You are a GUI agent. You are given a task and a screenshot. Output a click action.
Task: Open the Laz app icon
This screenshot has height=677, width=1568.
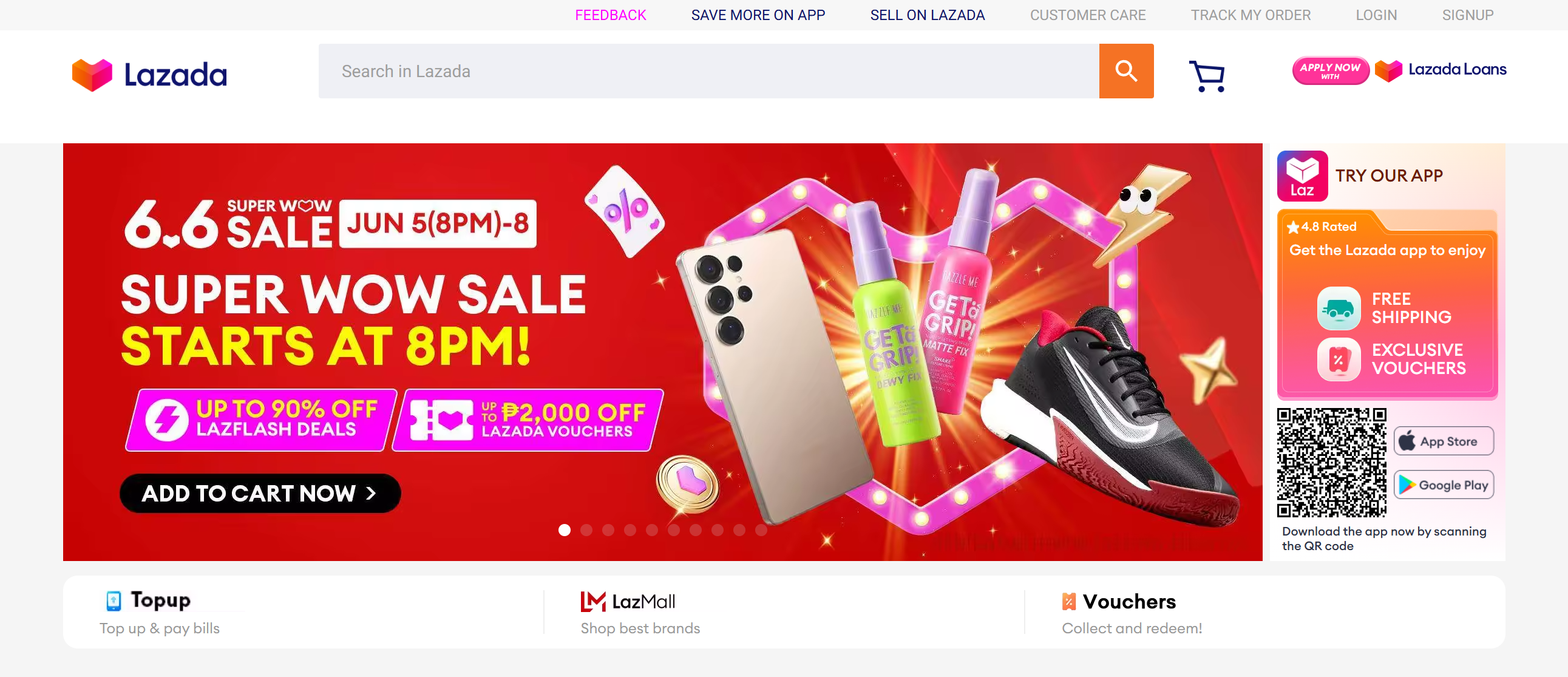coord(1302,175)
